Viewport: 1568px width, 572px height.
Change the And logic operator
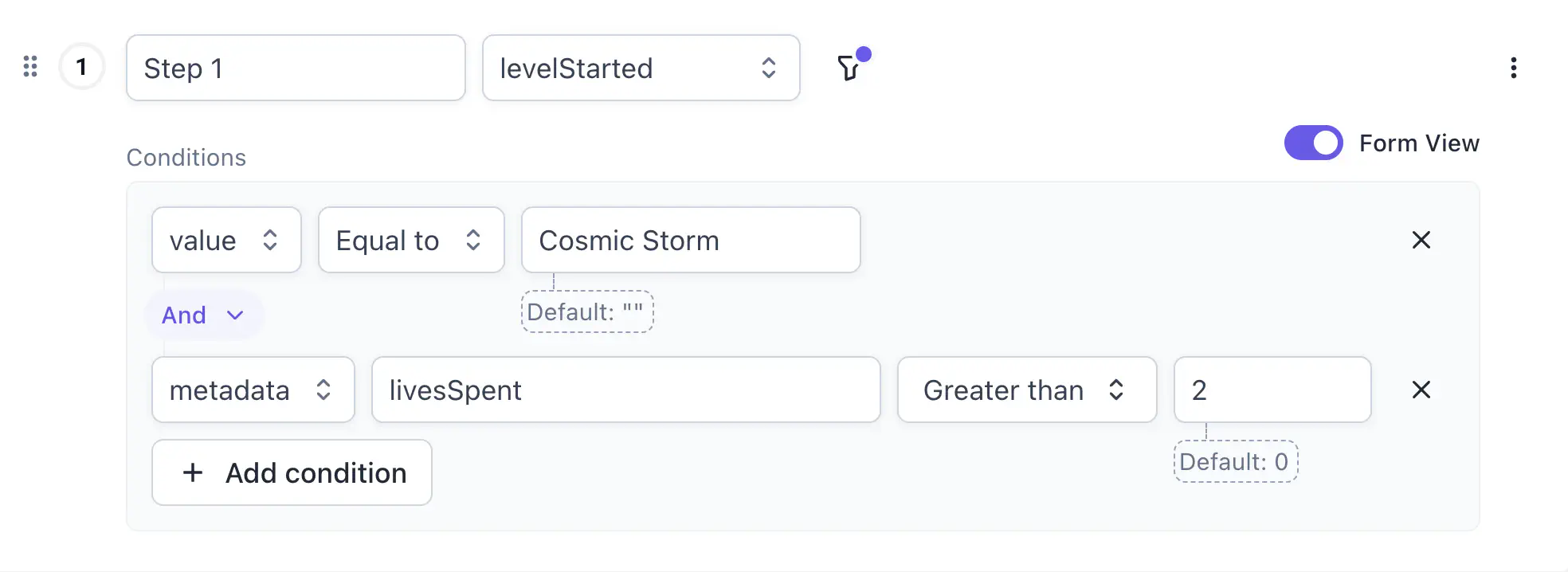tap(203, 315)
